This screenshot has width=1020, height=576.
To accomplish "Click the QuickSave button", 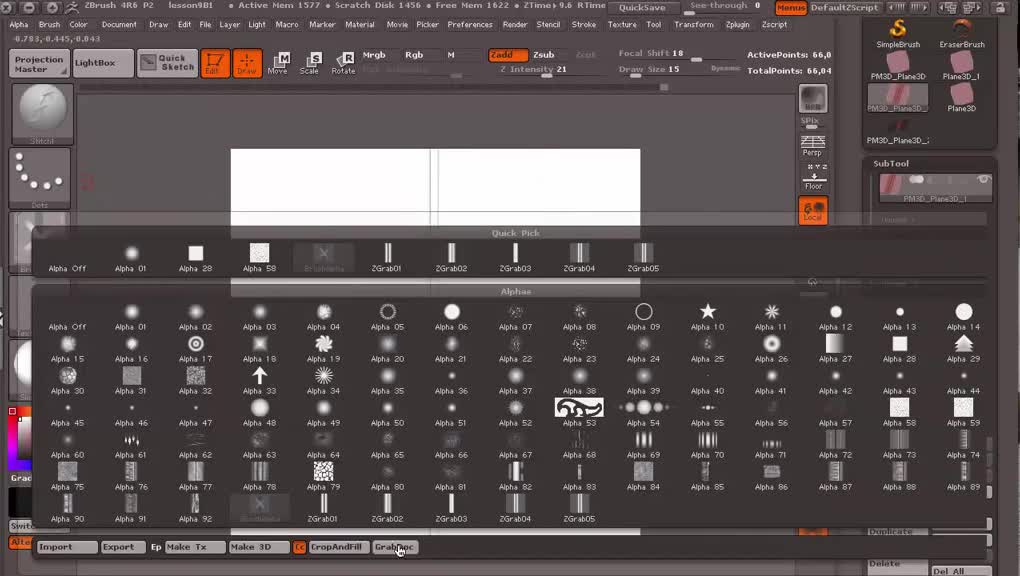I will point(642,8).
